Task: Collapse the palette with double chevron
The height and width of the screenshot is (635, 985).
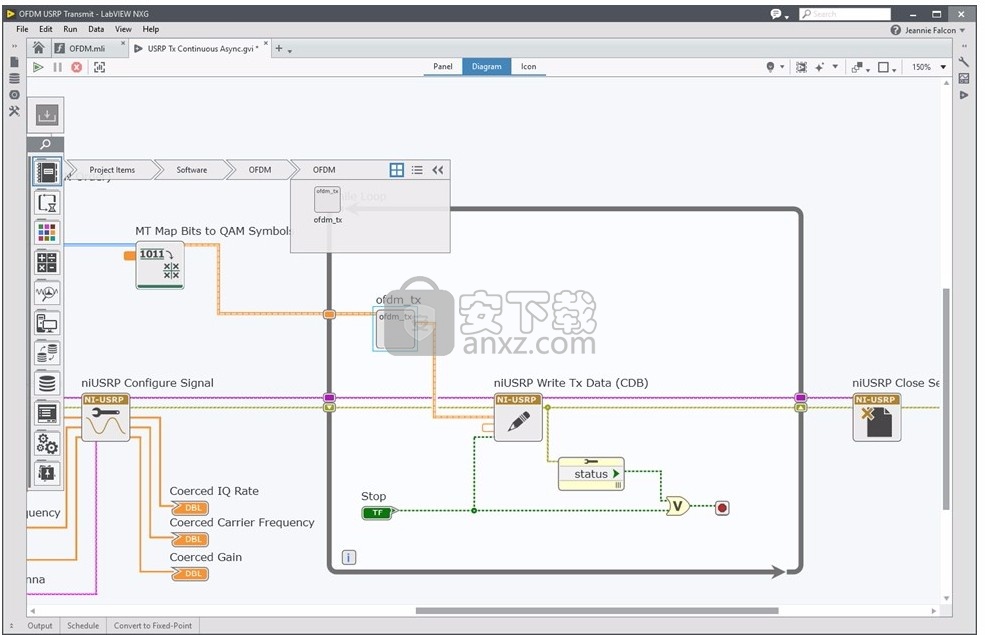Action: point(438,170)
